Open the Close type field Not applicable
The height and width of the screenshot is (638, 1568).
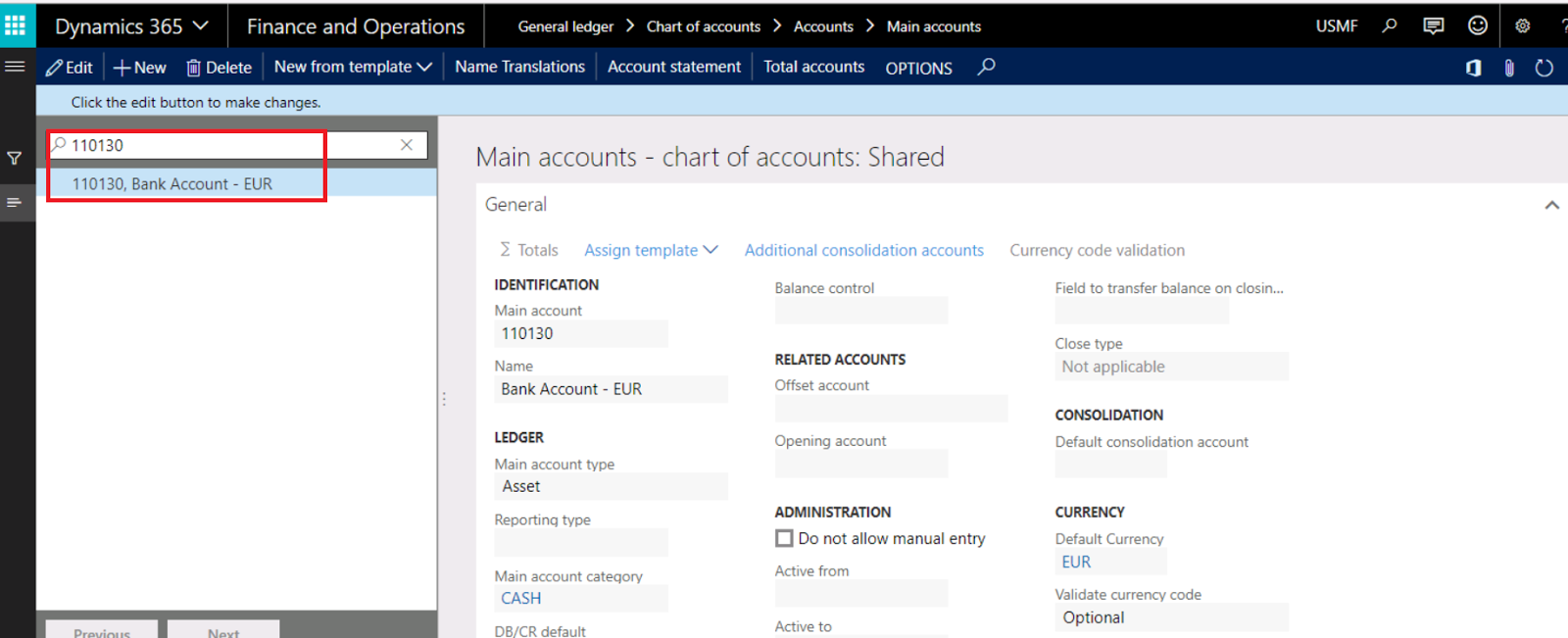1171,367
